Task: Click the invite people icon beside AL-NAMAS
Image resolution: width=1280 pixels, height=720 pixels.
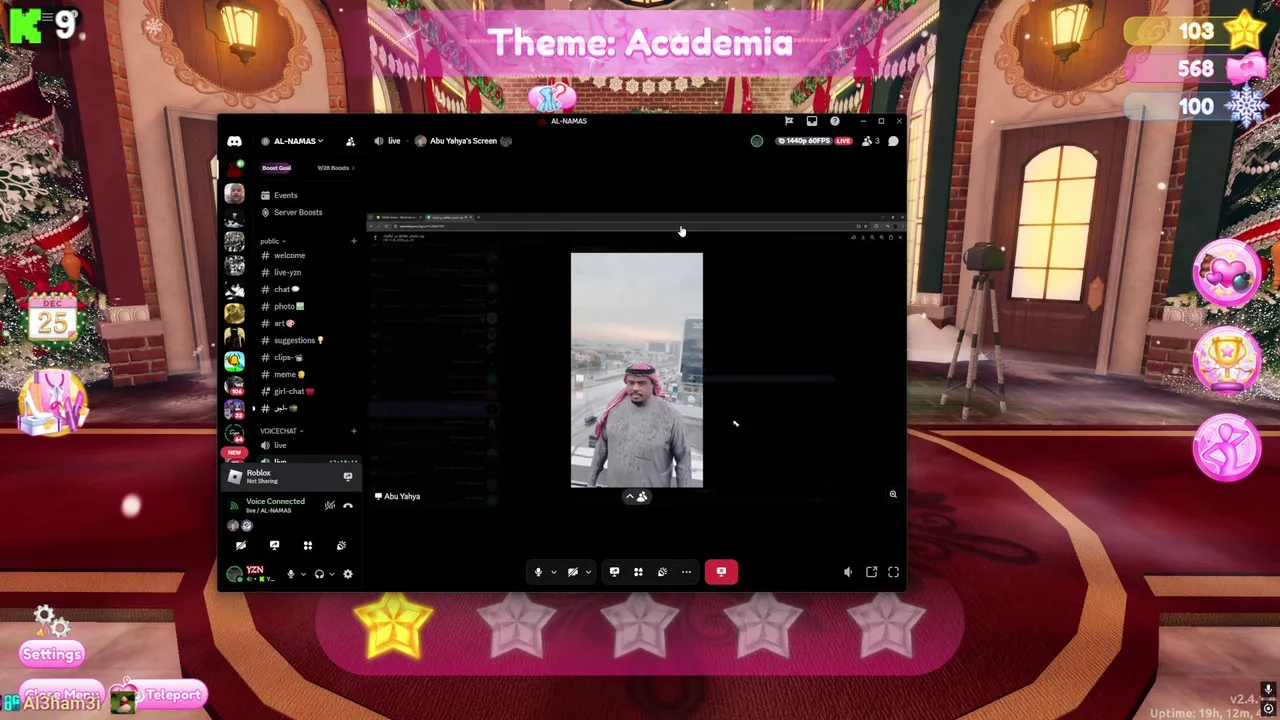Action: click(350, 141)
